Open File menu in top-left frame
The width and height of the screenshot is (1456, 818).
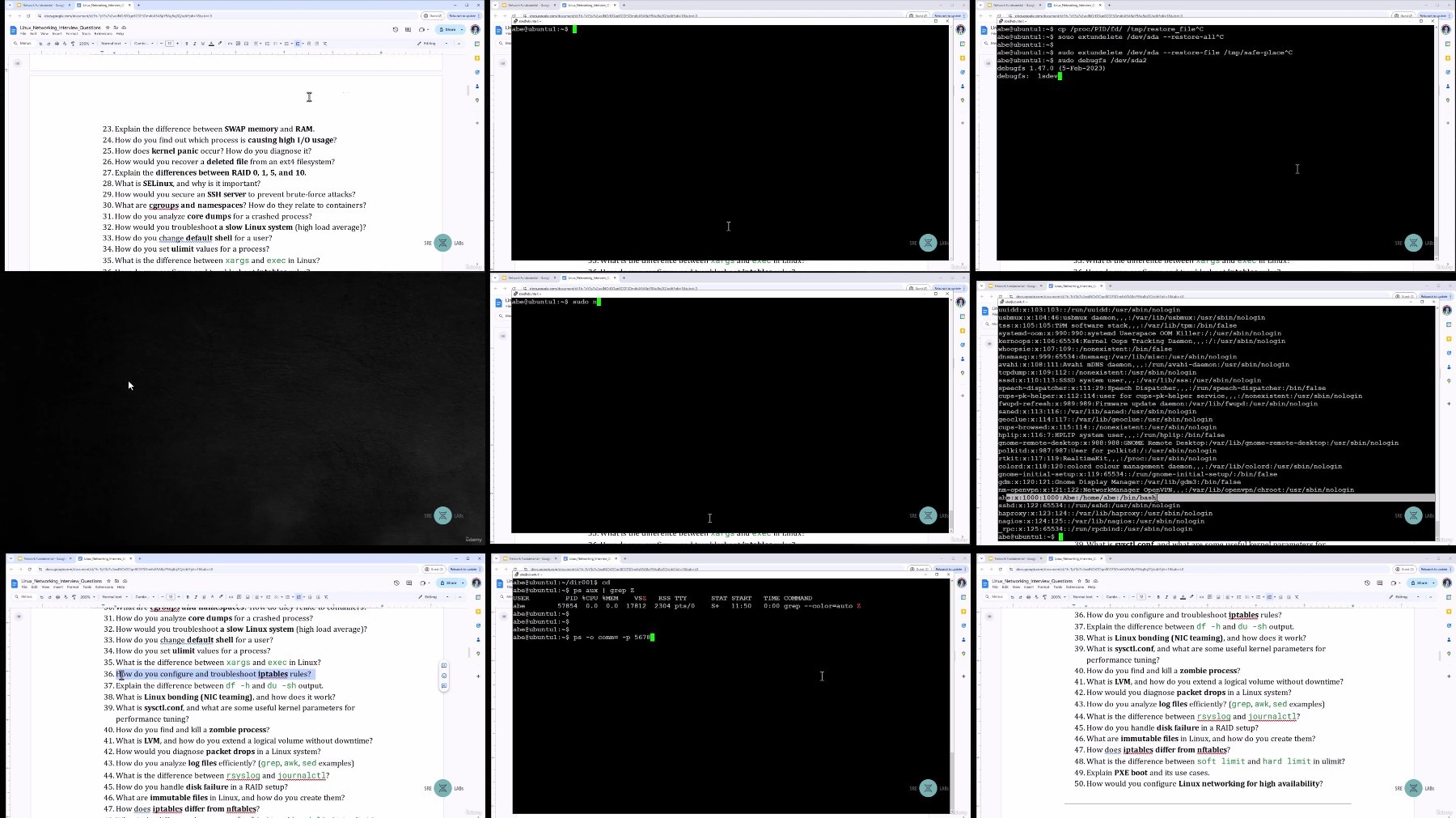[x=23, y=33]
